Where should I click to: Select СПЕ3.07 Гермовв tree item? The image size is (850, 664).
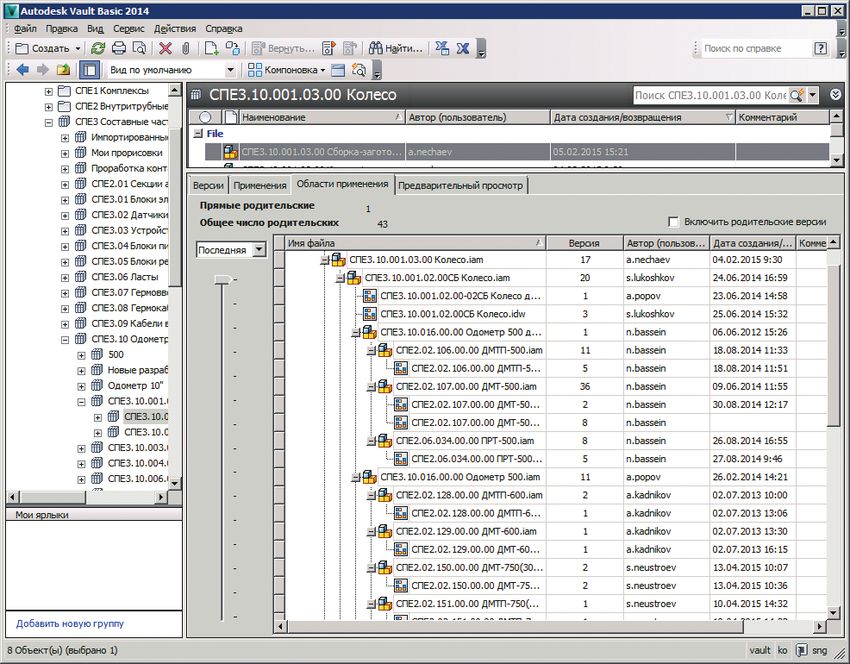coord(130,293)
